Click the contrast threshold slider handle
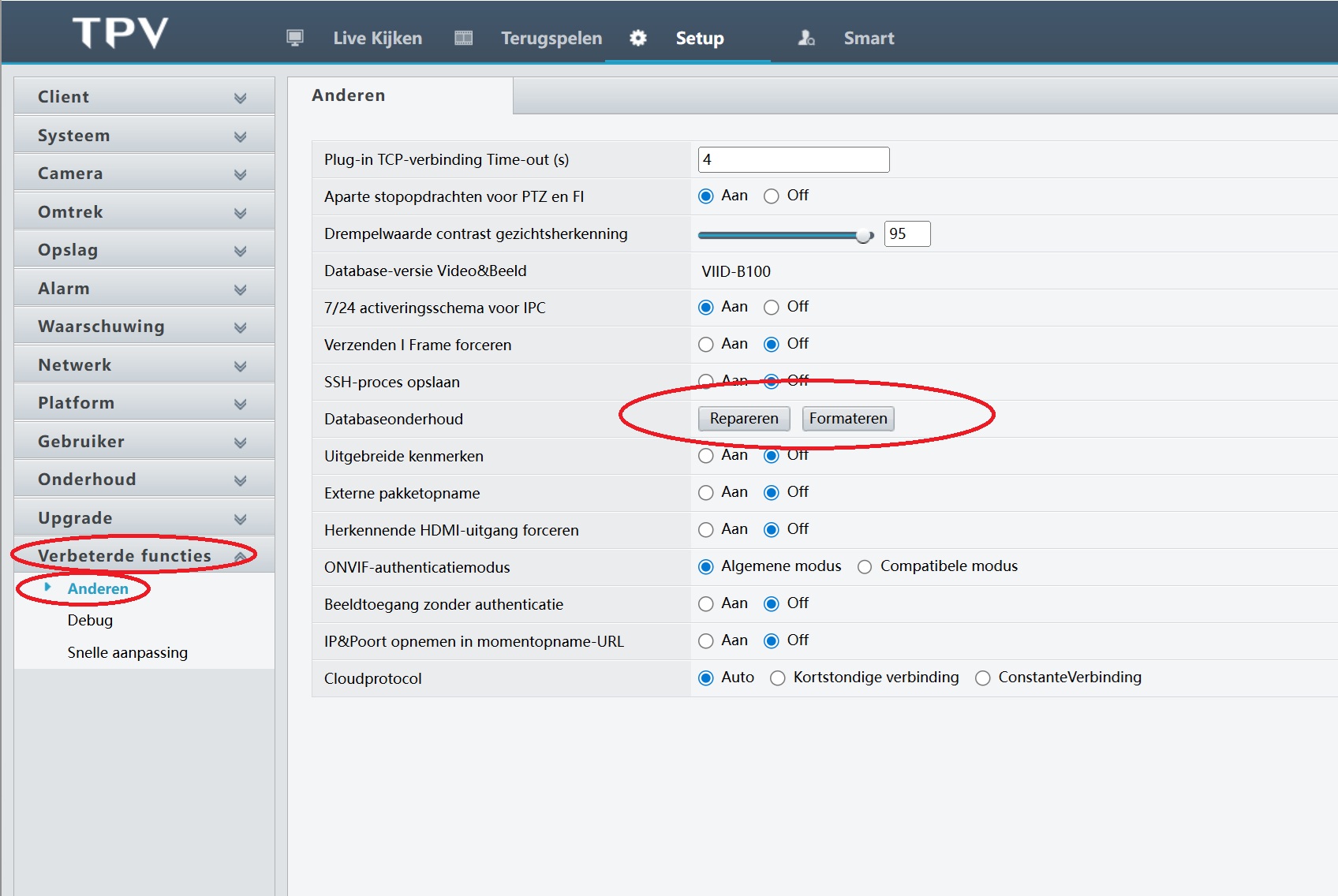The height and width of the screenshot is (896, 1338). 865,235
